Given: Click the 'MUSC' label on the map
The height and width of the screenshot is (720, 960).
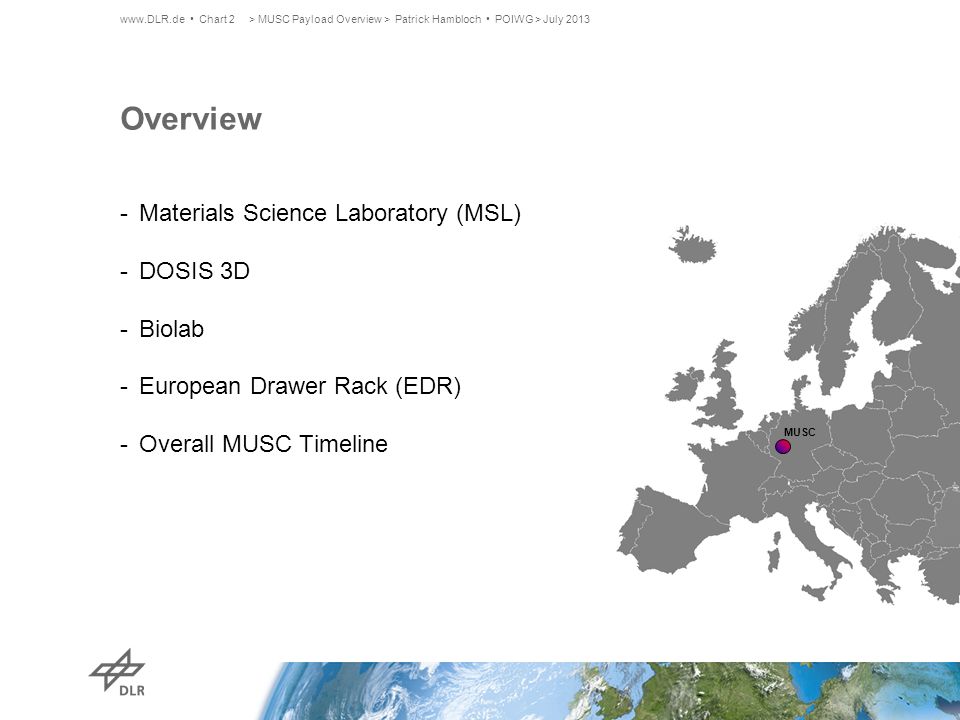Looking at the screenshot, I should (x=800, y=432).
